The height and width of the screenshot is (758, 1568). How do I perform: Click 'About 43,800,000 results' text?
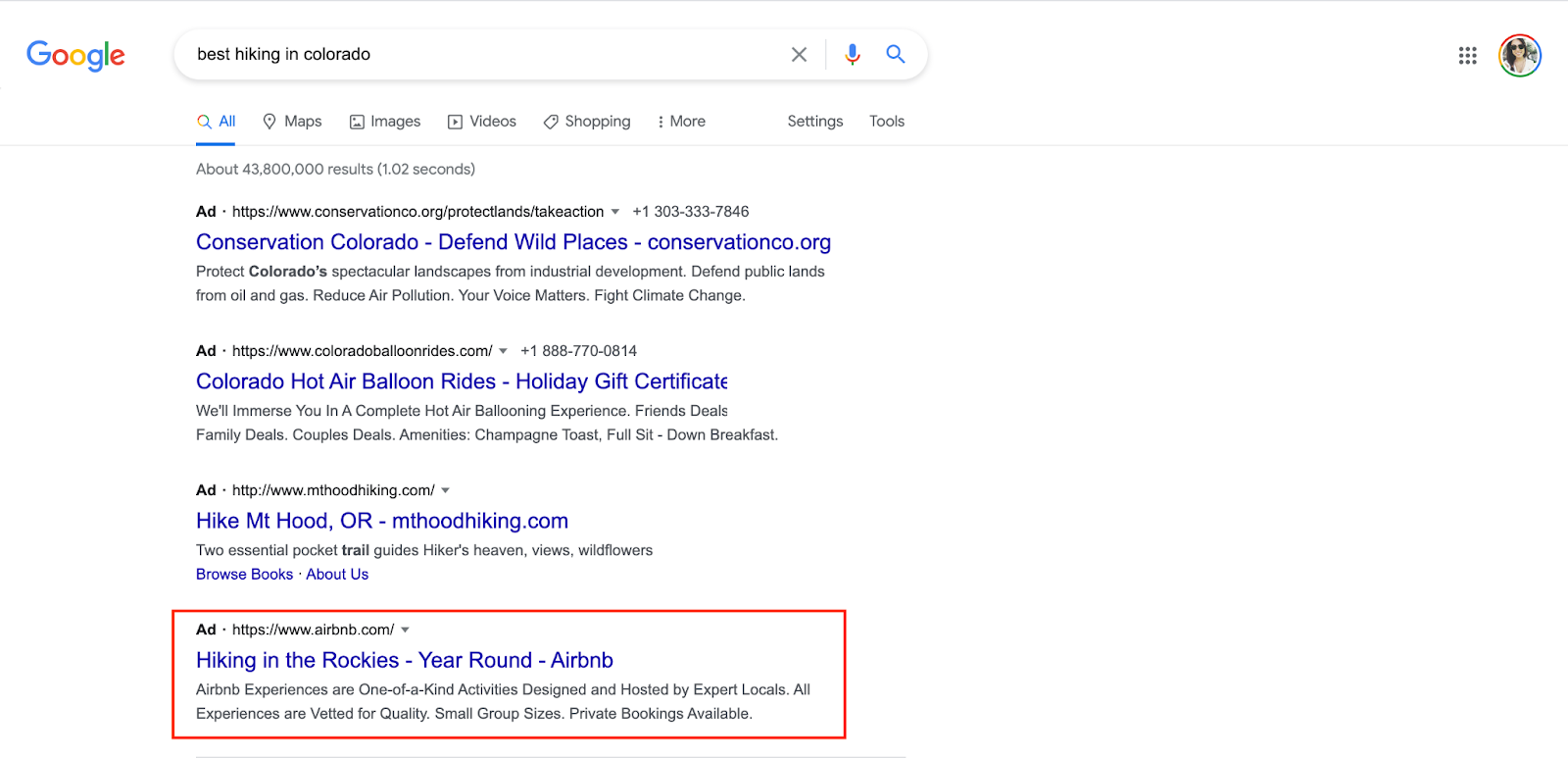335,170
